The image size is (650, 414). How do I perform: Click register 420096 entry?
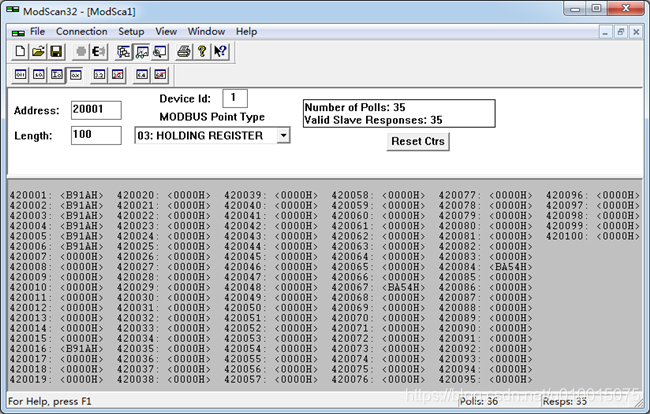(593, 195)
